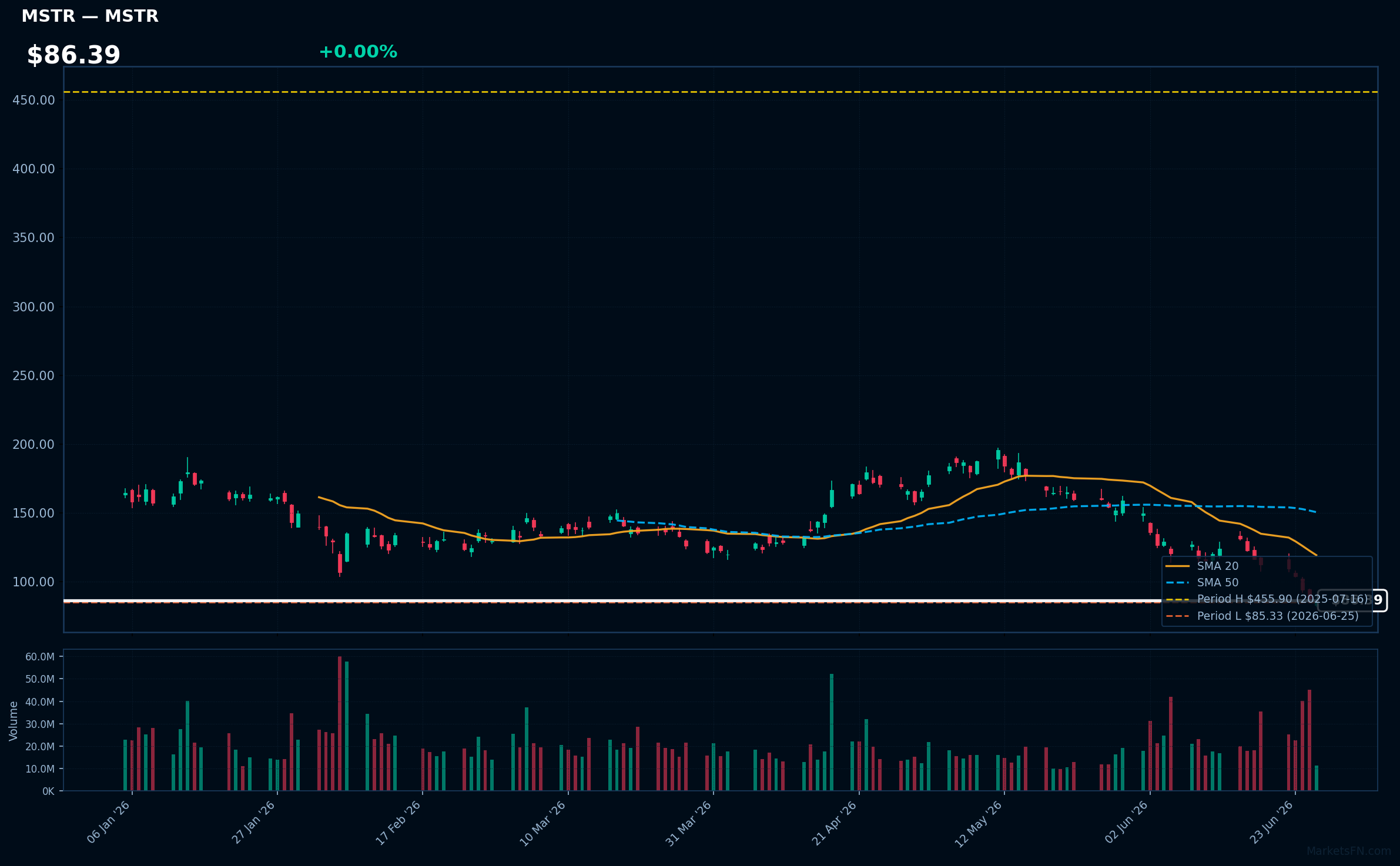Click the 350.00 price axis label
The height and width of the screenshot is (866, 1400).
click(34, 238)
